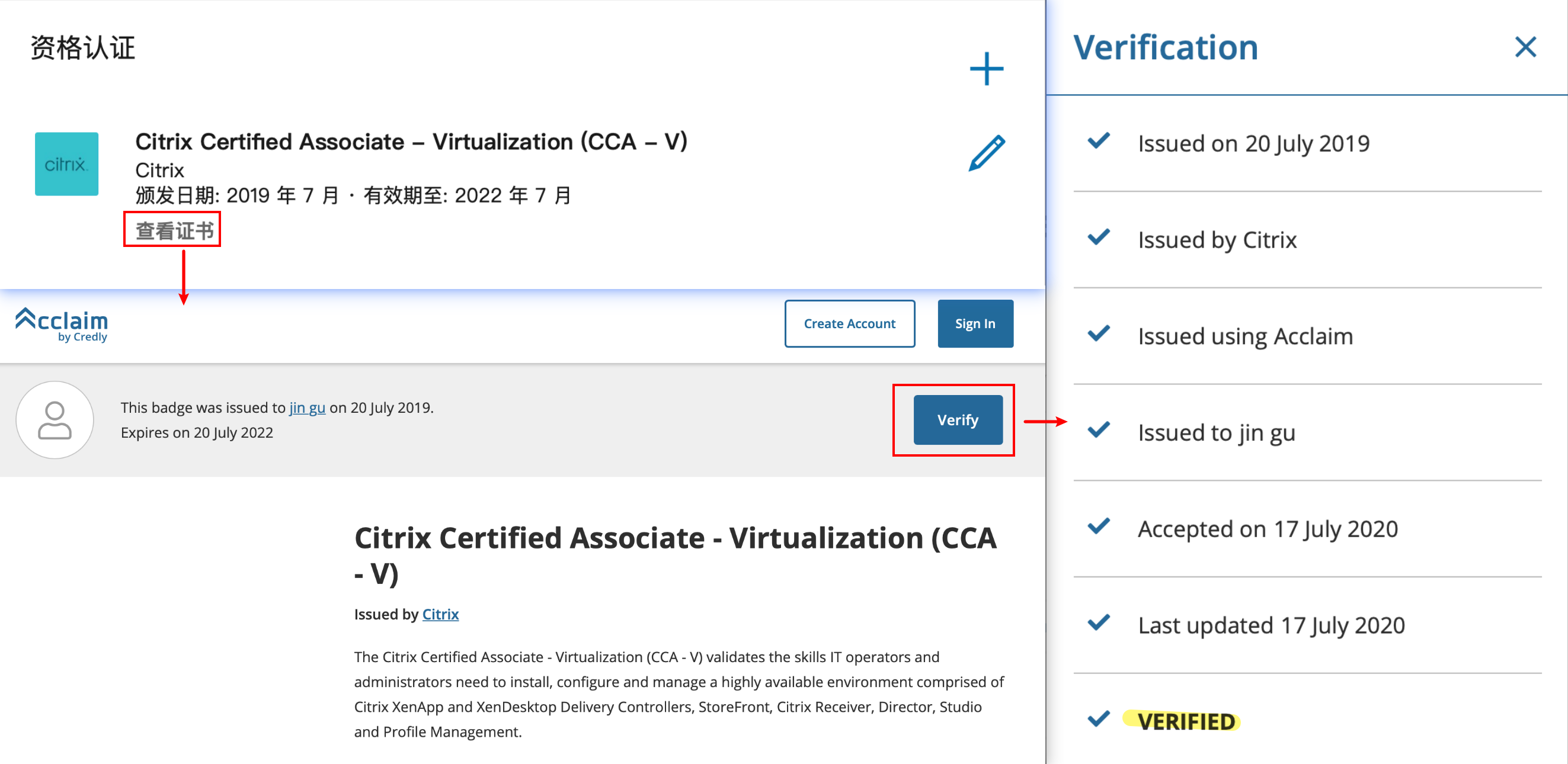This screenshot has width=1568, height=764.
Task: Click the Citrix logo thumbnail
Action: 66,164
